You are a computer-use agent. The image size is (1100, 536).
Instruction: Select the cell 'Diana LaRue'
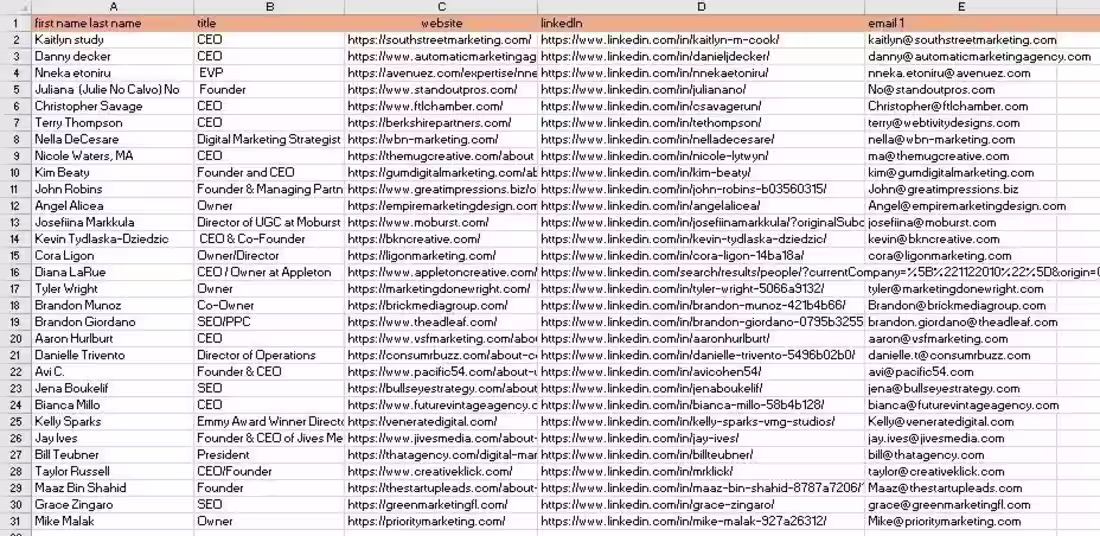[x=113, y=272]
